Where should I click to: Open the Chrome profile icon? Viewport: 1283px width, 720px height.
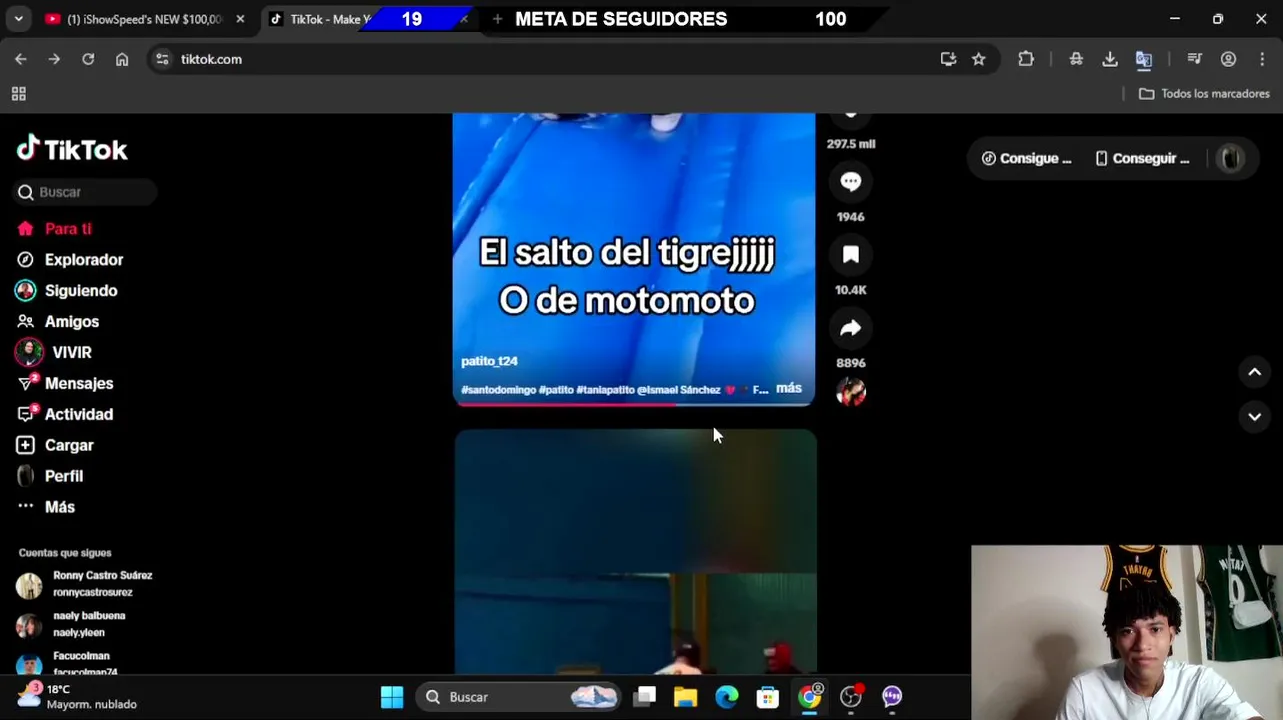click(x=1228, y=59)
